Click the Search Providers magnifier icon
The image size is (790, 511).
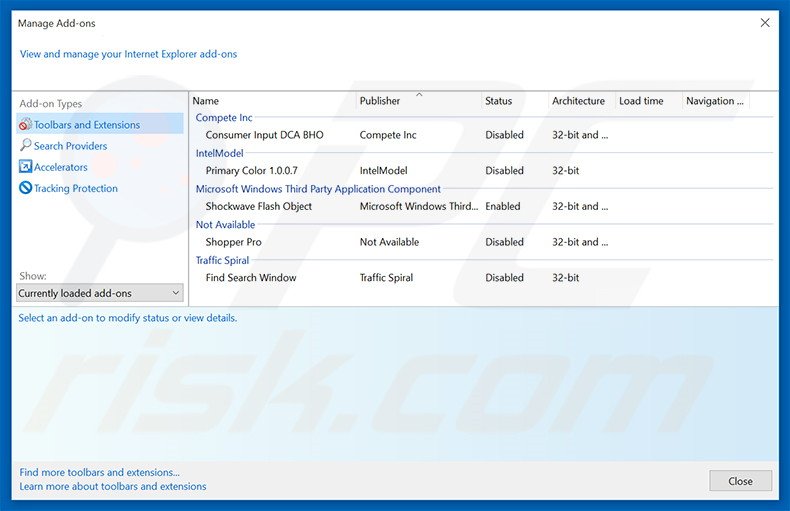[26, 146]
